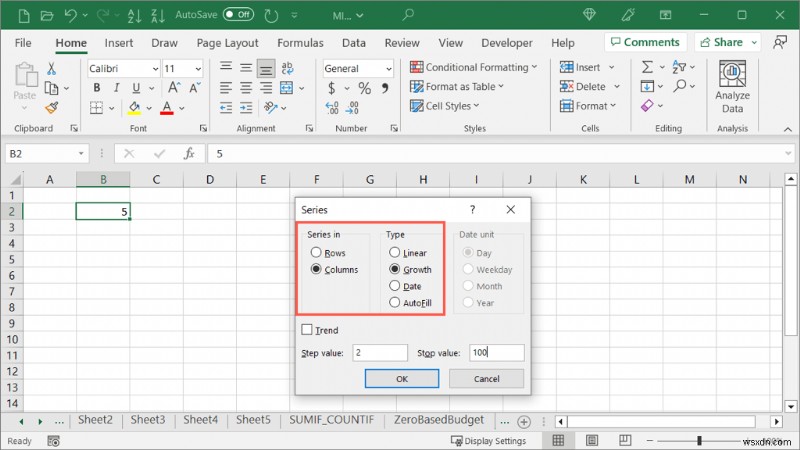Toggle Bold formatting

(96, 88)
